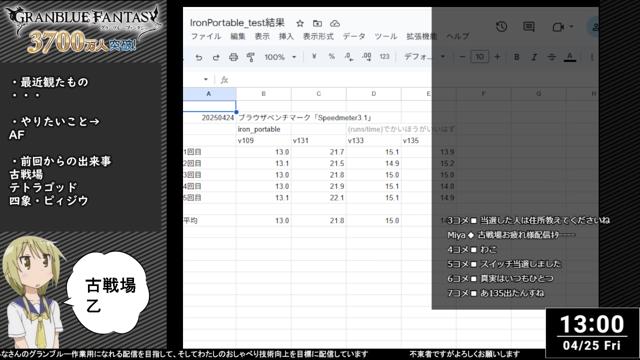Toggle strikethrough formatting button

pos(551,57)
